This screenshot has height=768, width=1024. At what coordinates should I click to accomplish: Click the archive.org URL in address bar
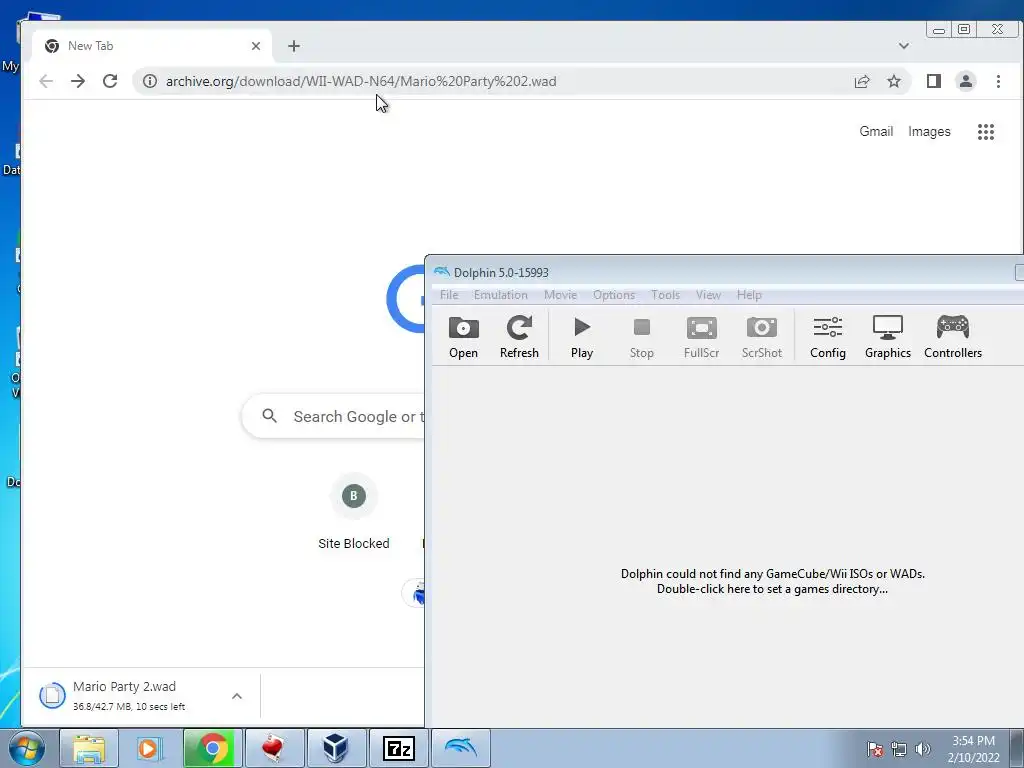click(361, 81)
